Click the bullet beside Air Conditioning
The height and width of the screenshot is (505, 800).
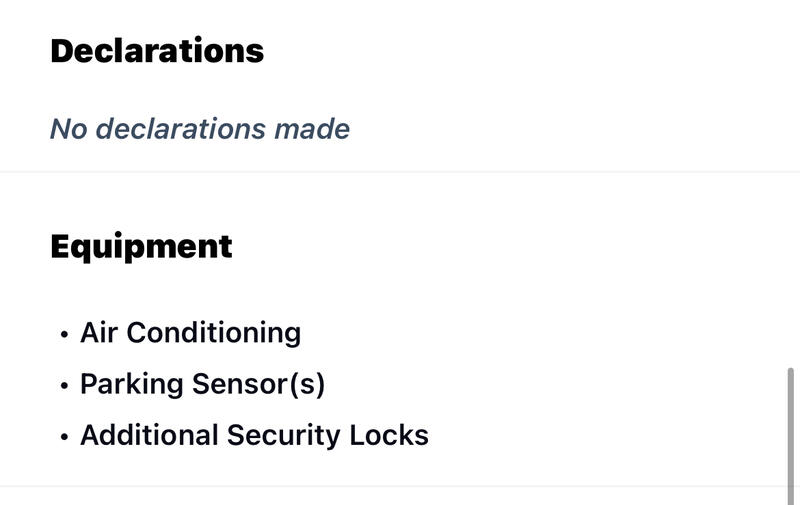[x=64, y=335]
